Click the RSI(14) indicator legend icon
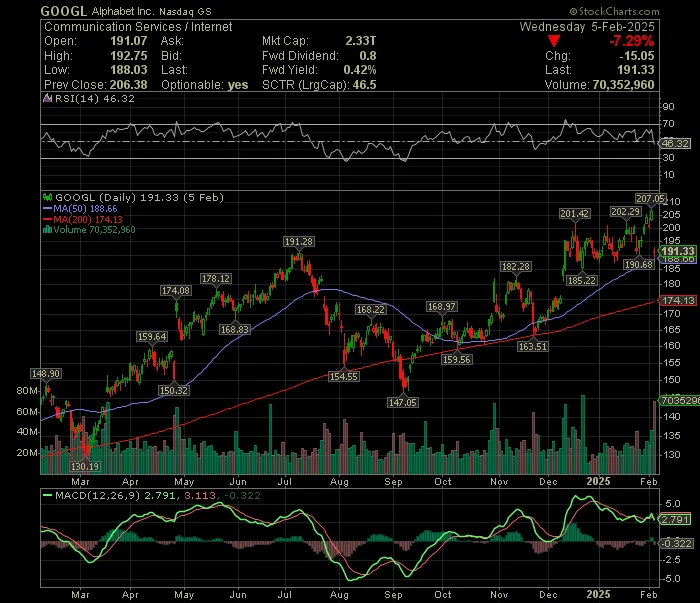Viewport: 700px width, 603px height. (47, 99)
